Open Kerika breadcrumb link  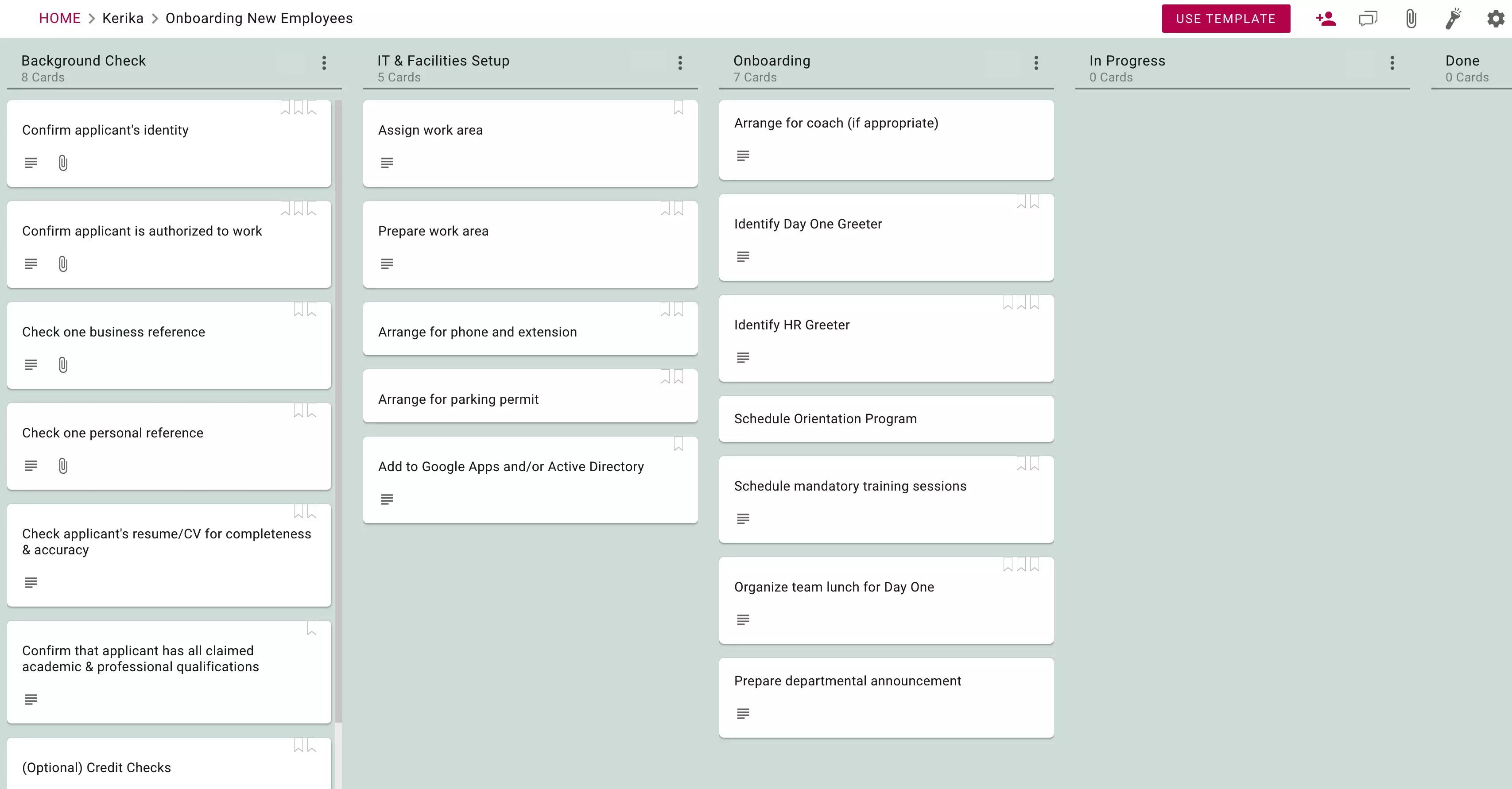[123, 18]
